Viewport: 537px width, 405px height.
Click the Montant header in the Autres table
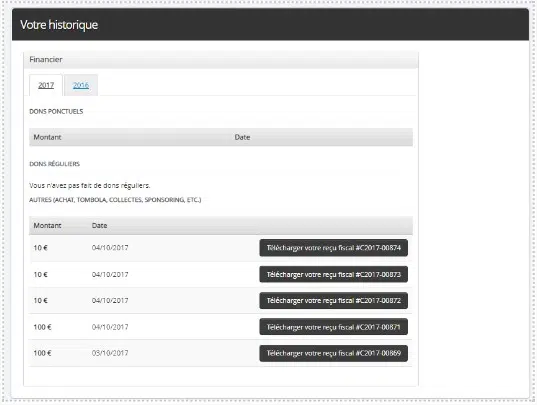pos(47,226)
